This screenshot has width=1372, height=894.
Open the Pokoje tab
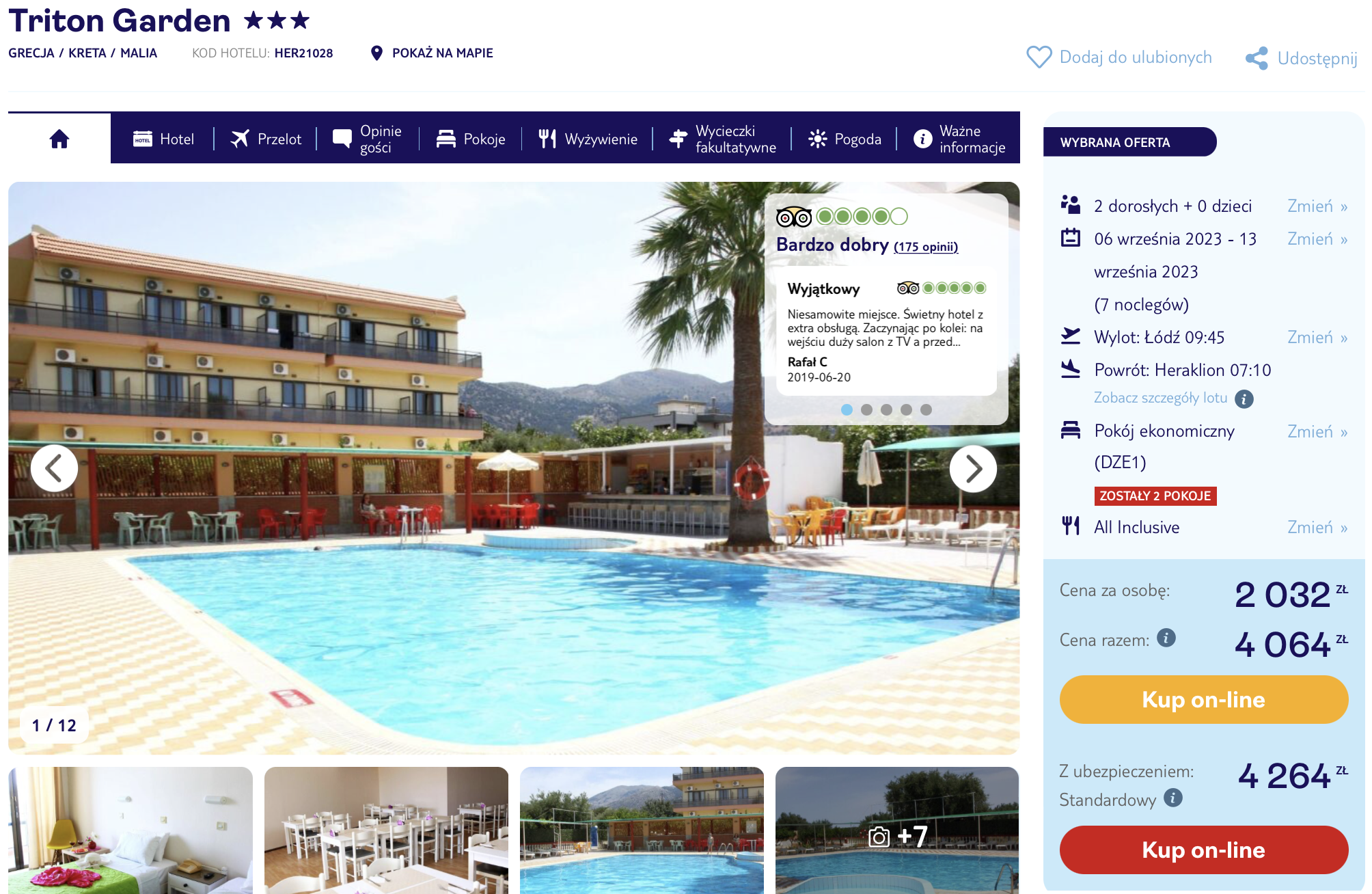[471, 139]
